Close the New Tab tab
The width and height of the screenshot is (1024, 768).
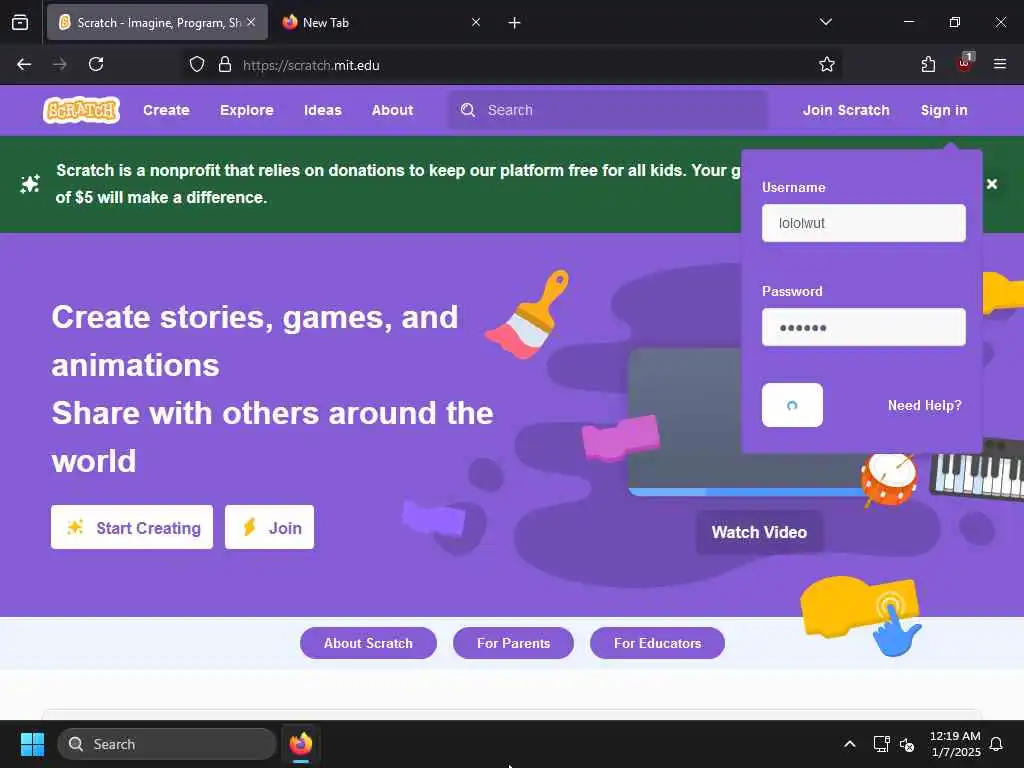pos(476,22)
